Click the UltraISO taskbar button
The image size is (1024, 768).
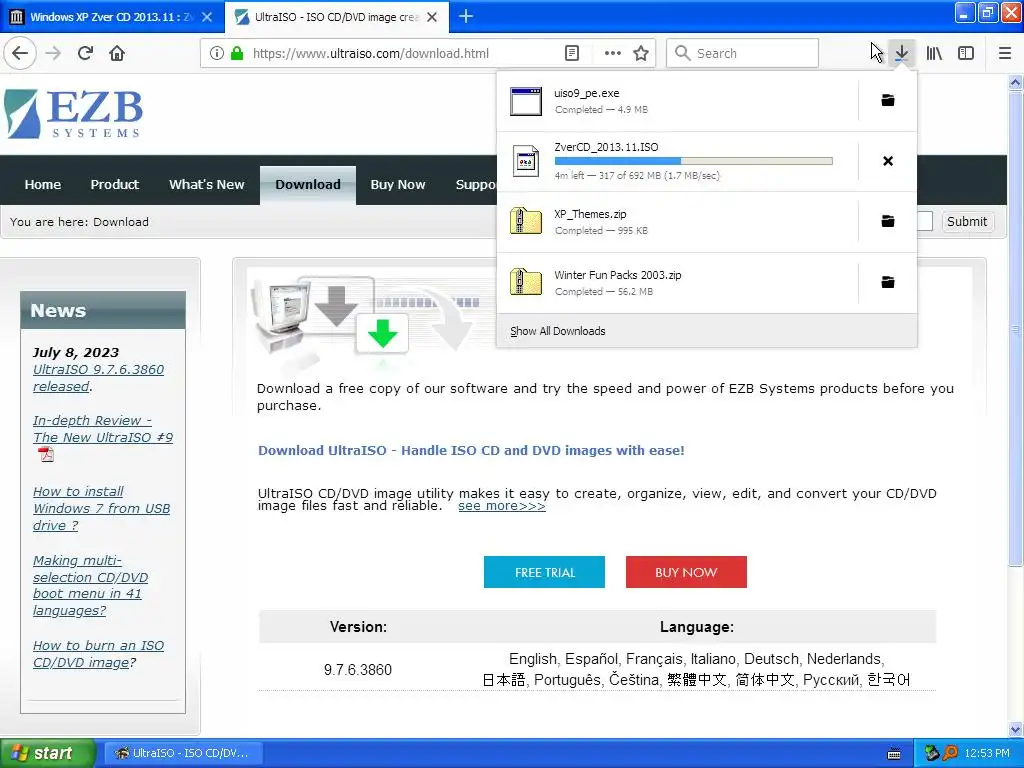click(183, 753)
